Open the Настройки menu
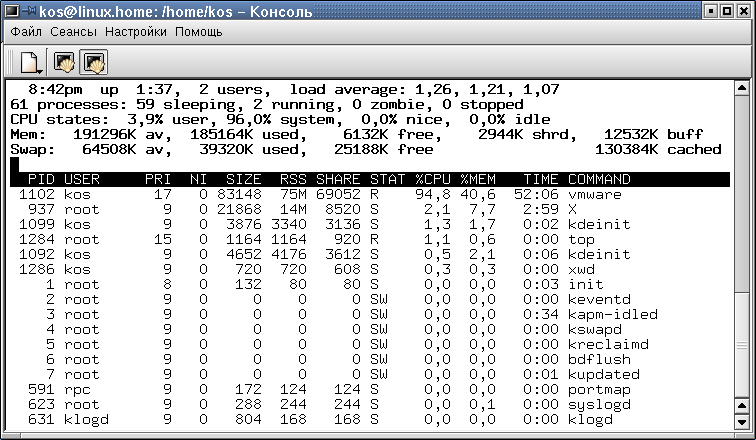 pos(136,32)
